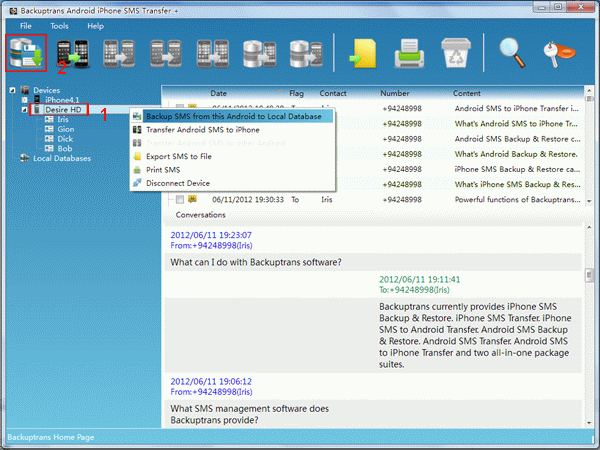Open the magnifying glass Search tool

(x=512, y=53)
